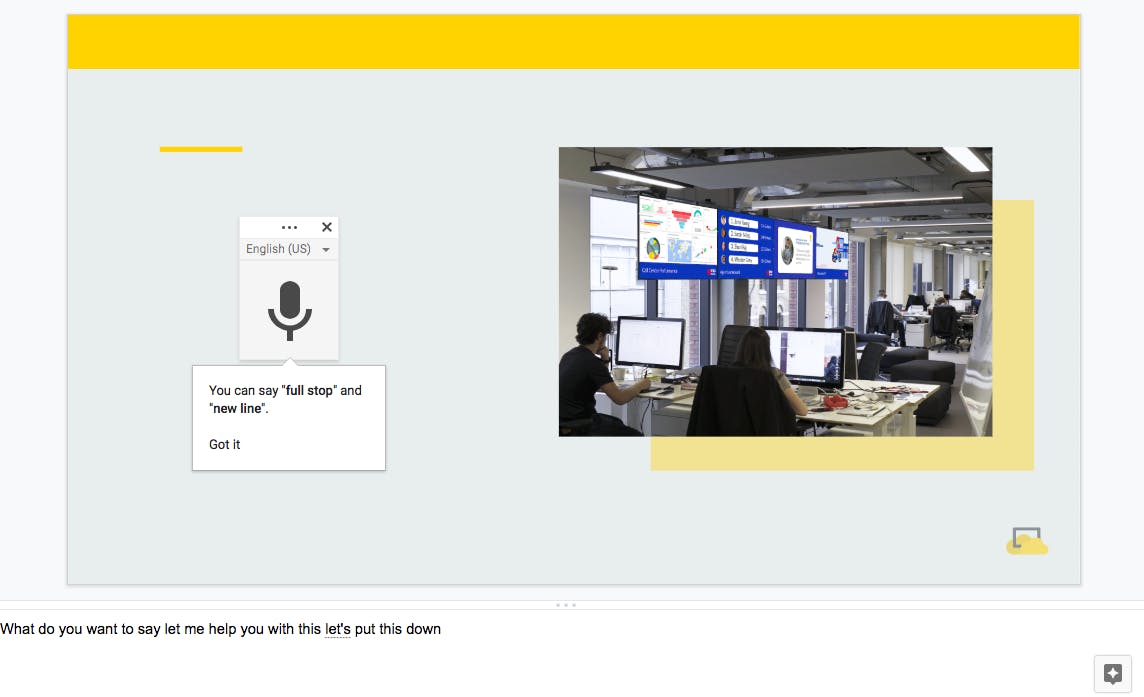Image resolution: width=1144 pixels, height=697 pixels.
Task: Select the yellow header bar on the slide
Action: coord(573,42)
